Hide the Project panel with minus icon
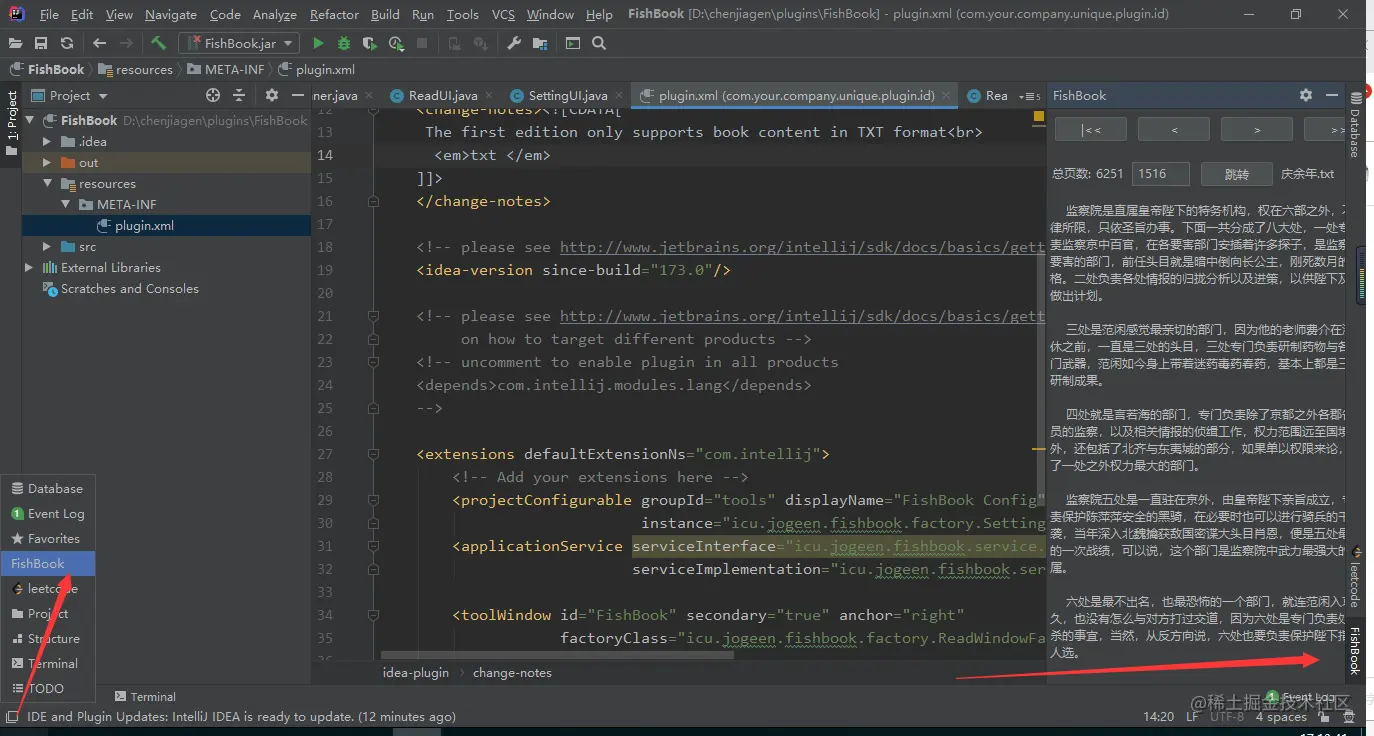1374x736 pixels. [x=297, y=95]
